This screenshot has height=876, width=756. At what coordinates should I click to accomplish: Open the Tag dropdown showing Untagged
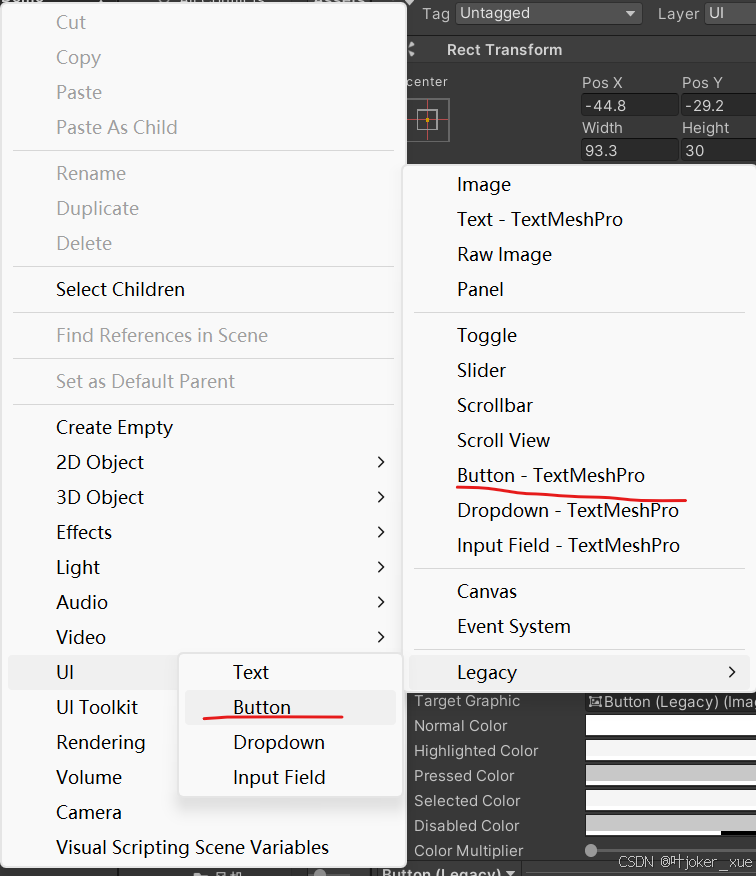(548, 14)
